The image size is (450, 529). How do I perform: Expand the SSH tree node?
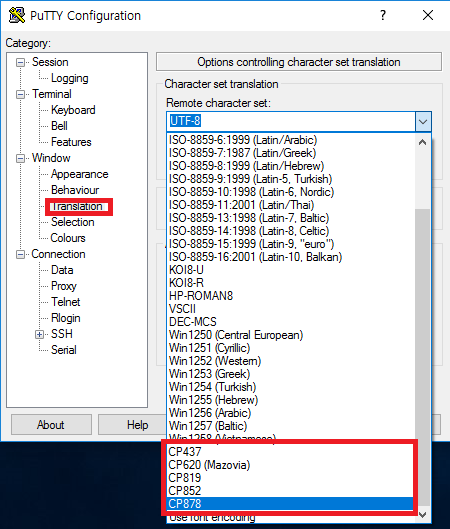[39, 334]
